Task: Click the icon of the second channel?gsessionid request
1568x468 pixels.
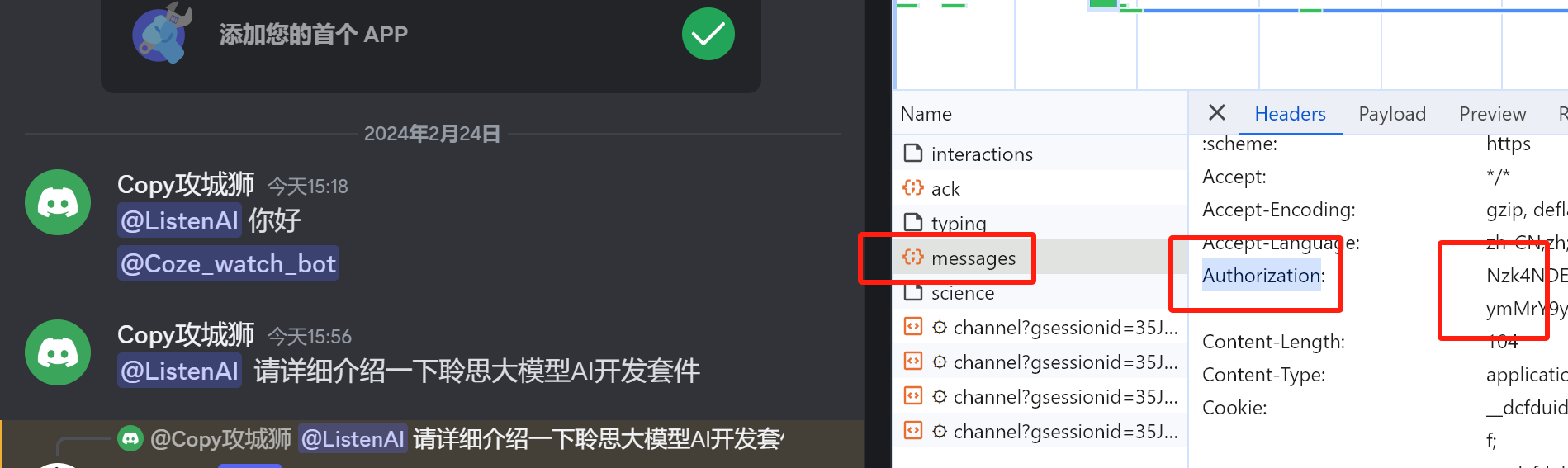Action: pyautogui.click(x=913, y=362)
